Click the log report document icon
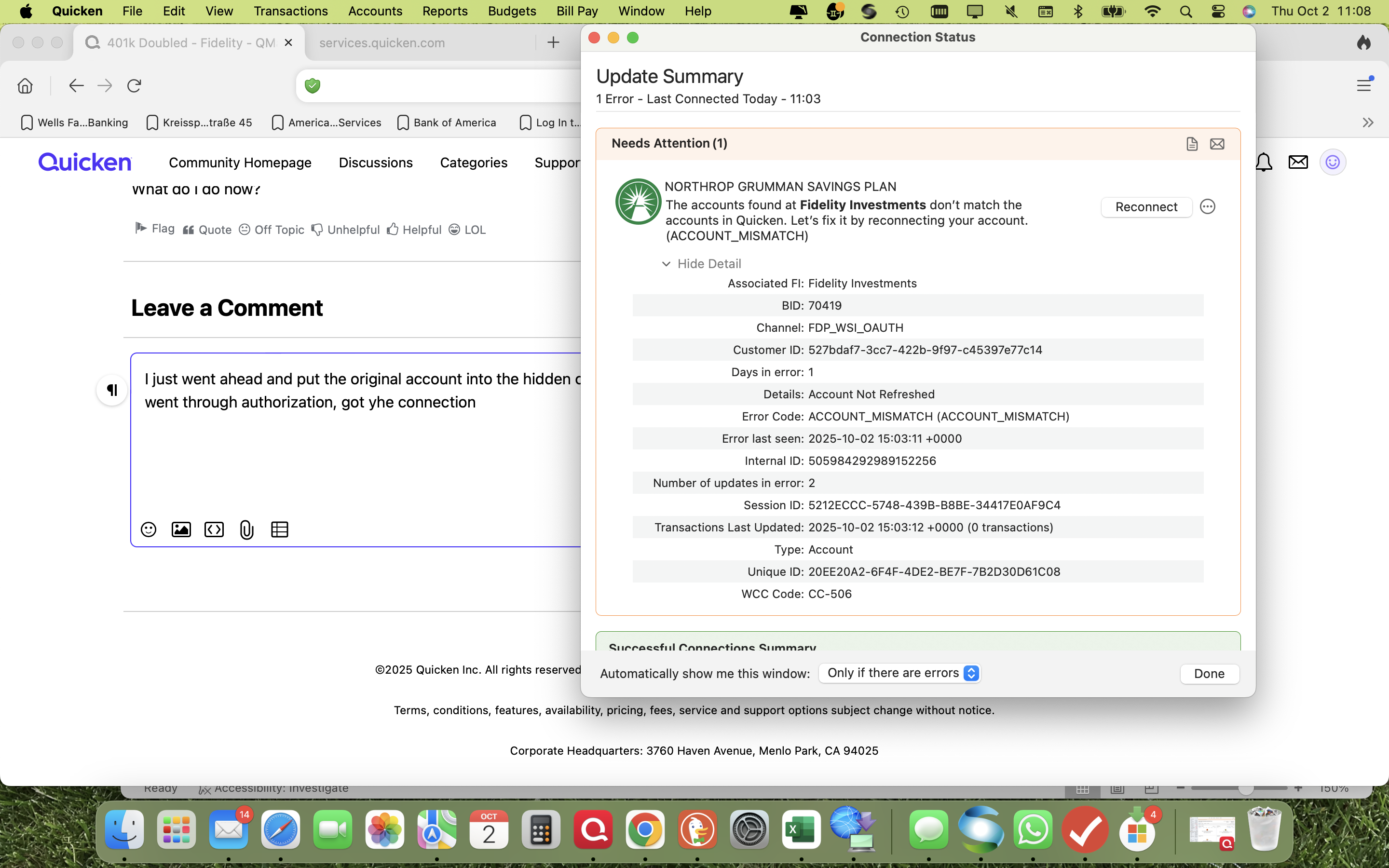The image size is (1389, 868). pos(1192,144)
